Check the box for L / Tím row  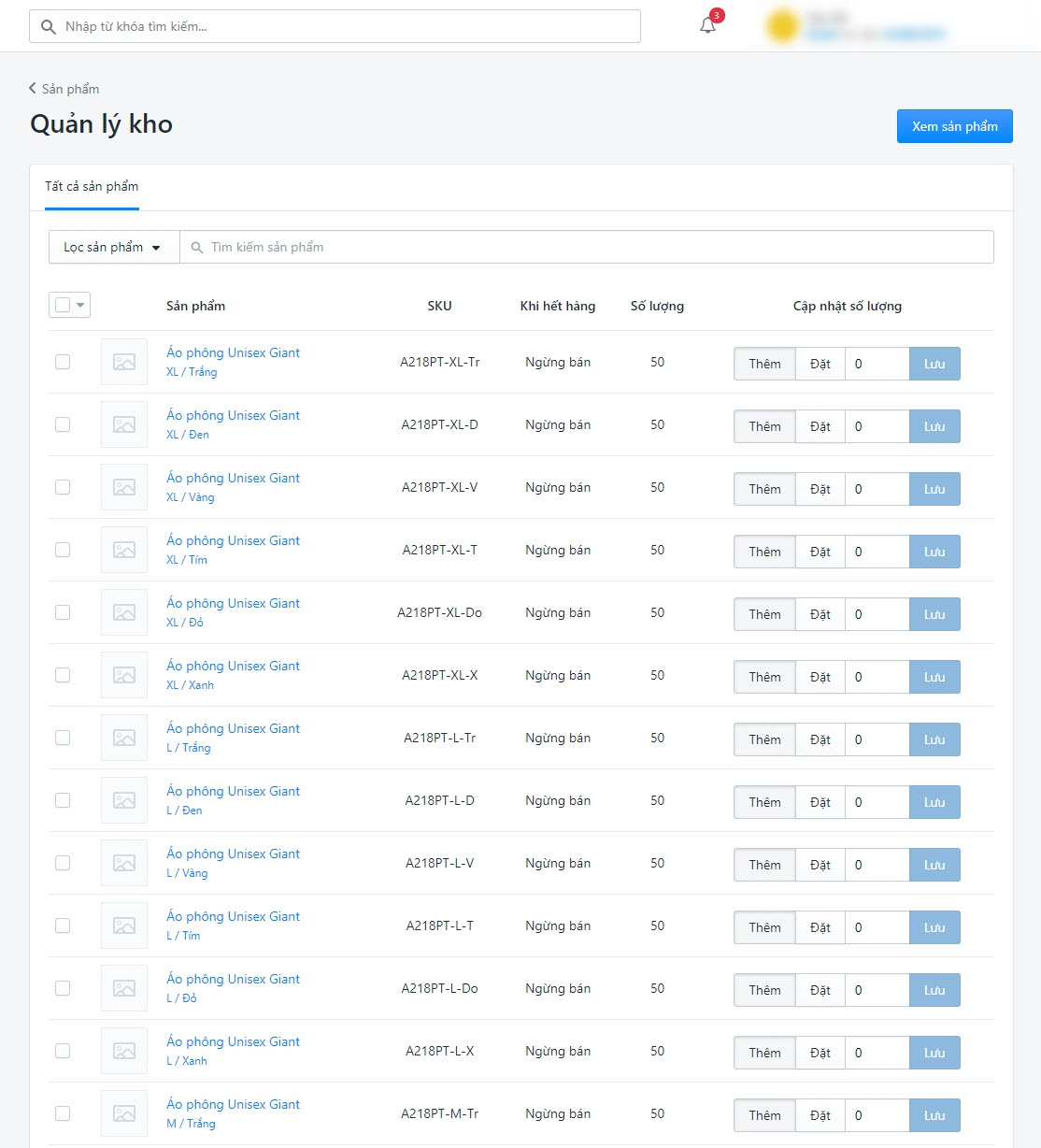(x=63, y=926)
